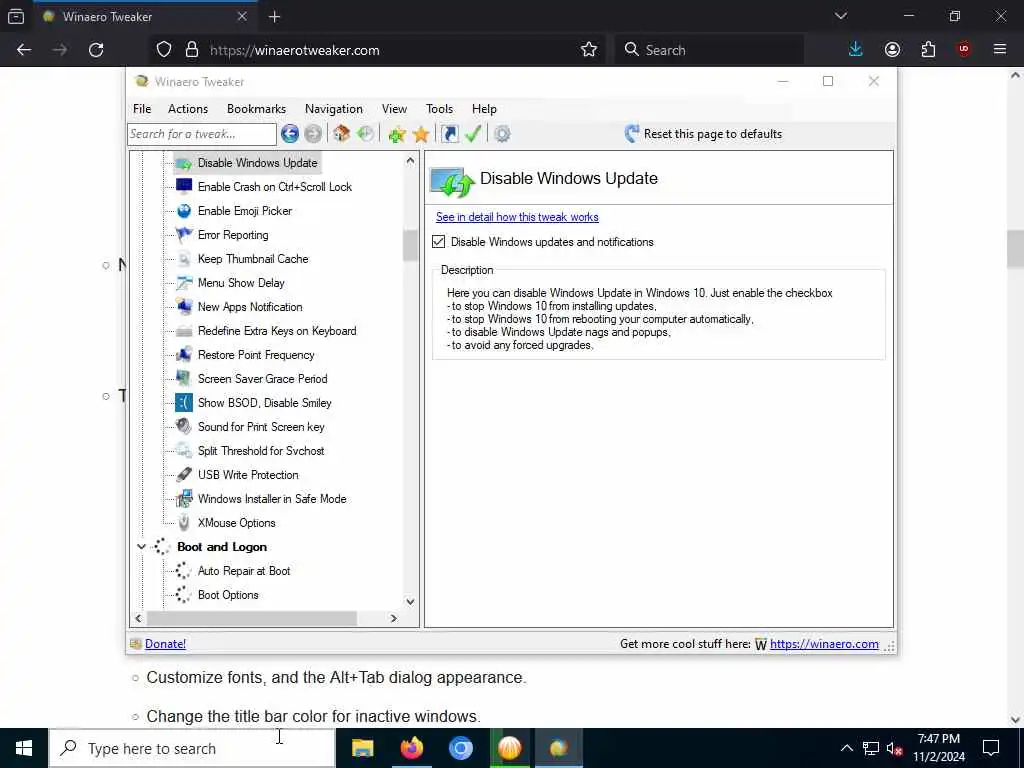Open Firefox list all tabs dropdown

pyautogui.click(x=841, y=16)
